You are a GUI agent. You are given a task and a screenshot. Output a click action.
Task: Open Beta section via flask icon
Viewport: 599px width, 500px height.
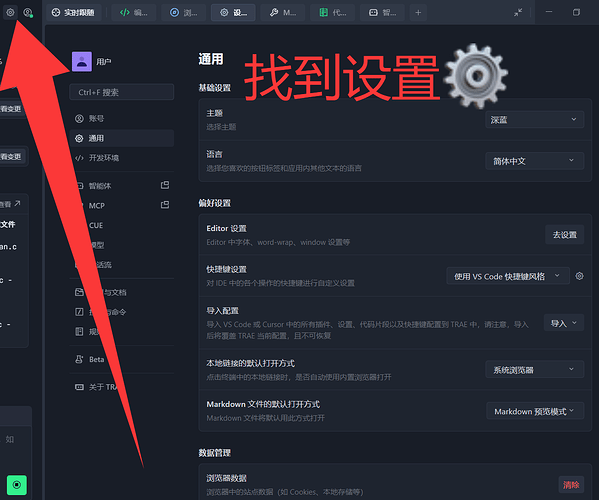pyautogui.click(x=79, y=359)
